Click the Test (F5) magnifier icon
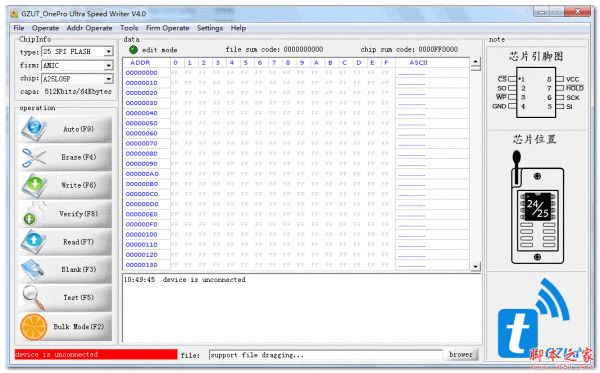This screenshot has height=373, width=600. coord(33,297)
